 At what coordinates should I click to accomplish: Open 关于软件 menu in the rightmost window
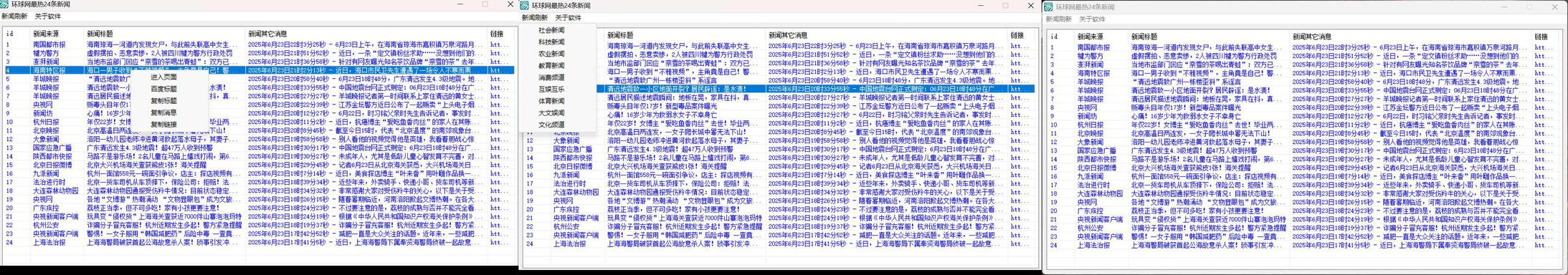[x=1092, y=19]
